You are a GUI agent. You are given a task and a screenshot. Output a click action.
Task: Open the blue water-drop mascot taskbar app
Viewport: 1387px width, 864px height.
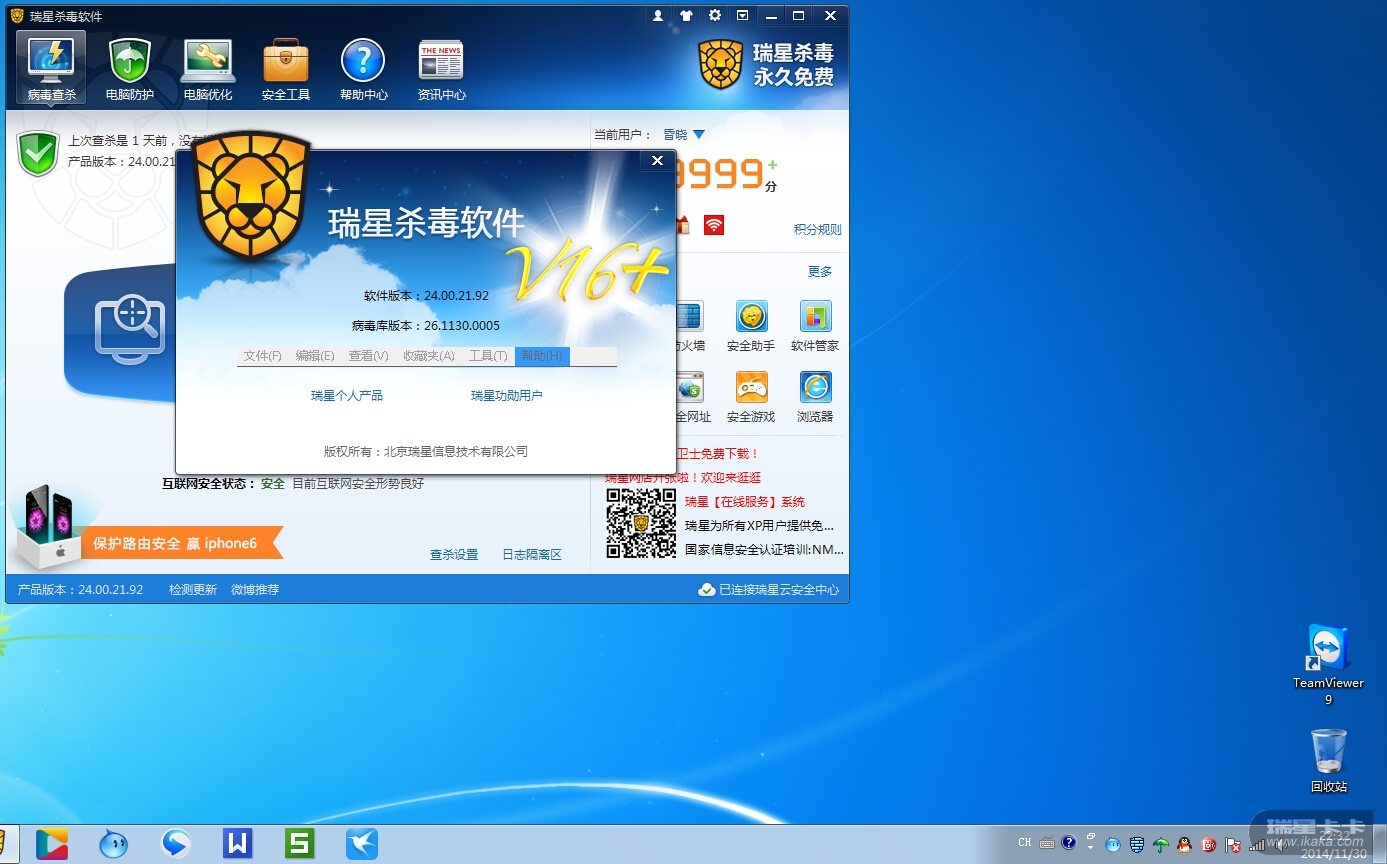coord(114,844)
